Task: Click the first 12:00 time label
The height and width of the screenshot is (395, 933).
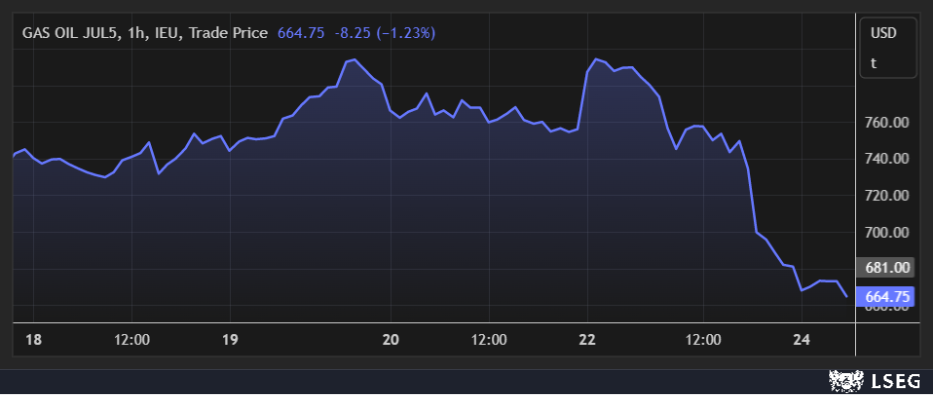Action: click(x=132, y=340)
